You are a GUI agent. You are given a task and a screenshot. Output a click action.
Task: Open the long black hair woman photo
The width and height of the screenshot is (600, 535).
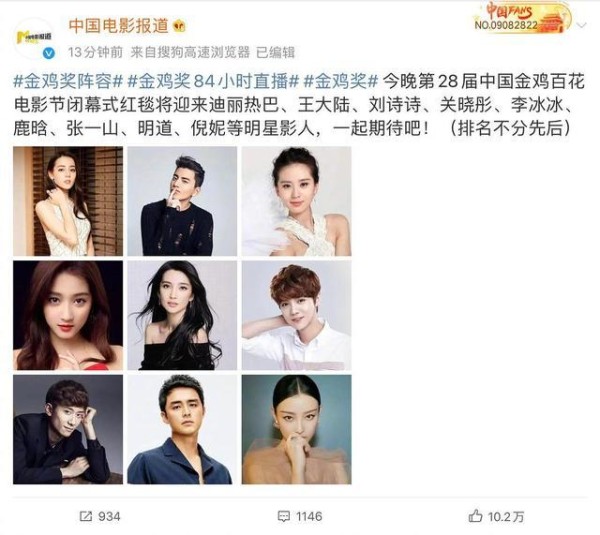(x=182, y=315)
